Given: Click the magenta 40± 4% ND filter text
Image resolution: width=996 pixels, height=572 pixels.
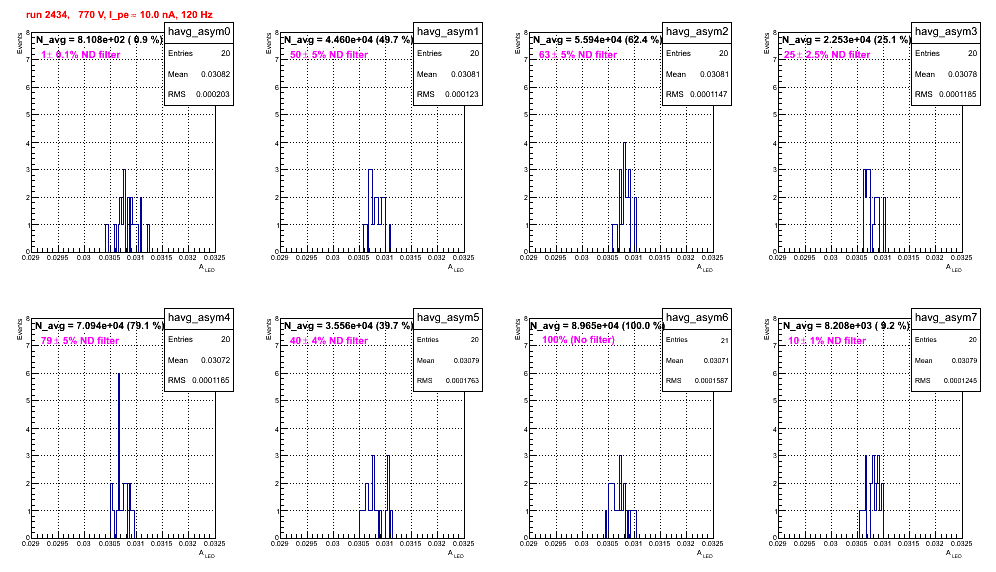Looking at the screenshot, I should [x=329, y=341].
